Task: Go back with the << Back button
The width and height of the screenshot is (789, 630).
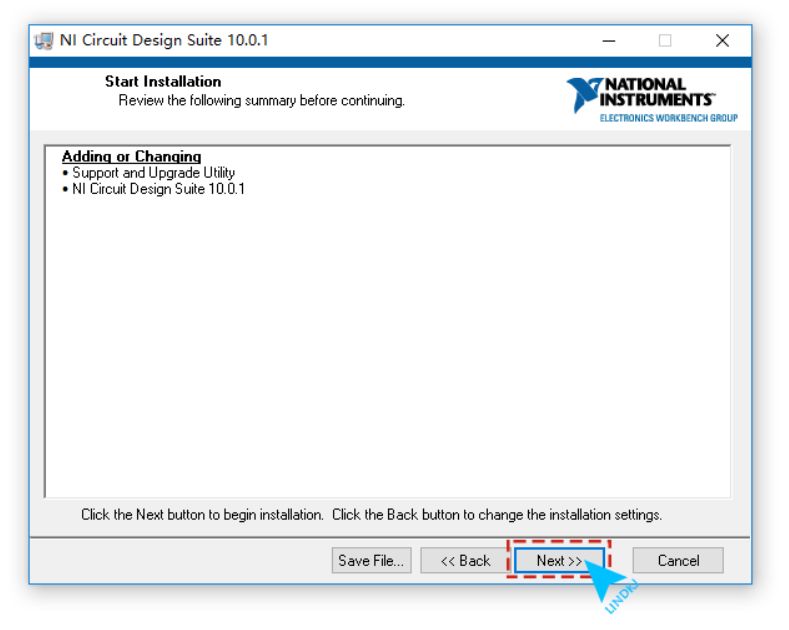Action: click(465, 560)
